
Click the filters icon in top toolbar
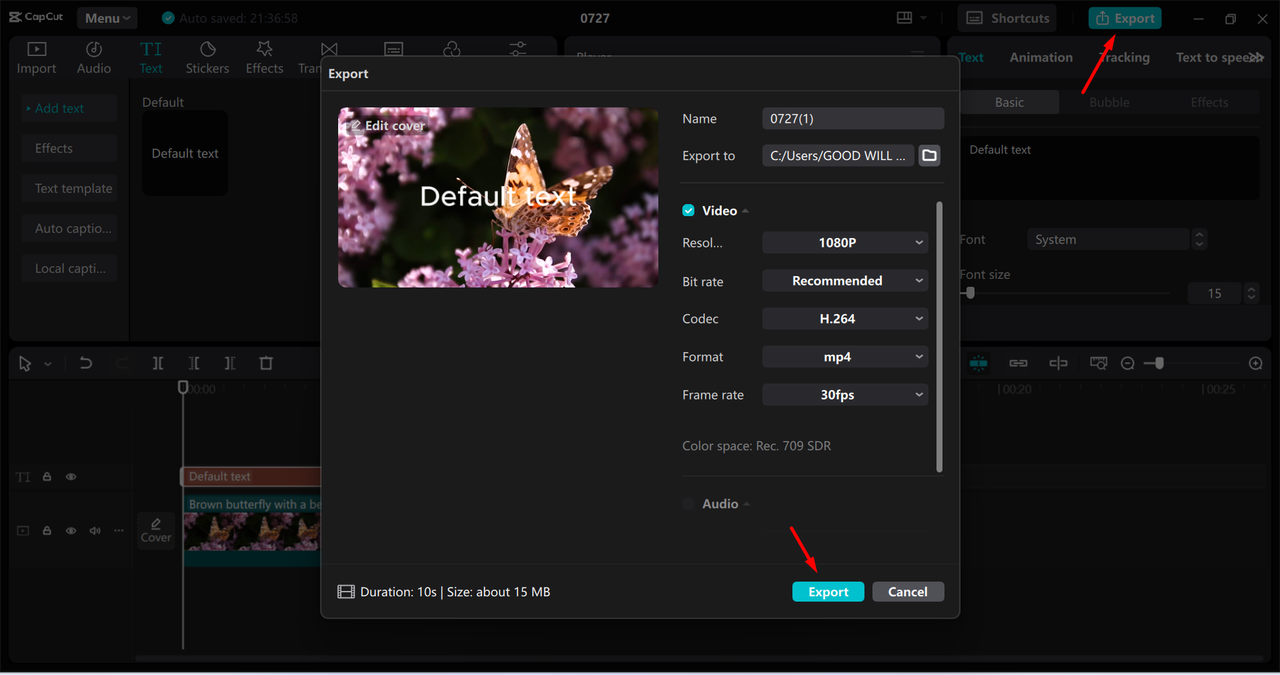pos(452,50)
